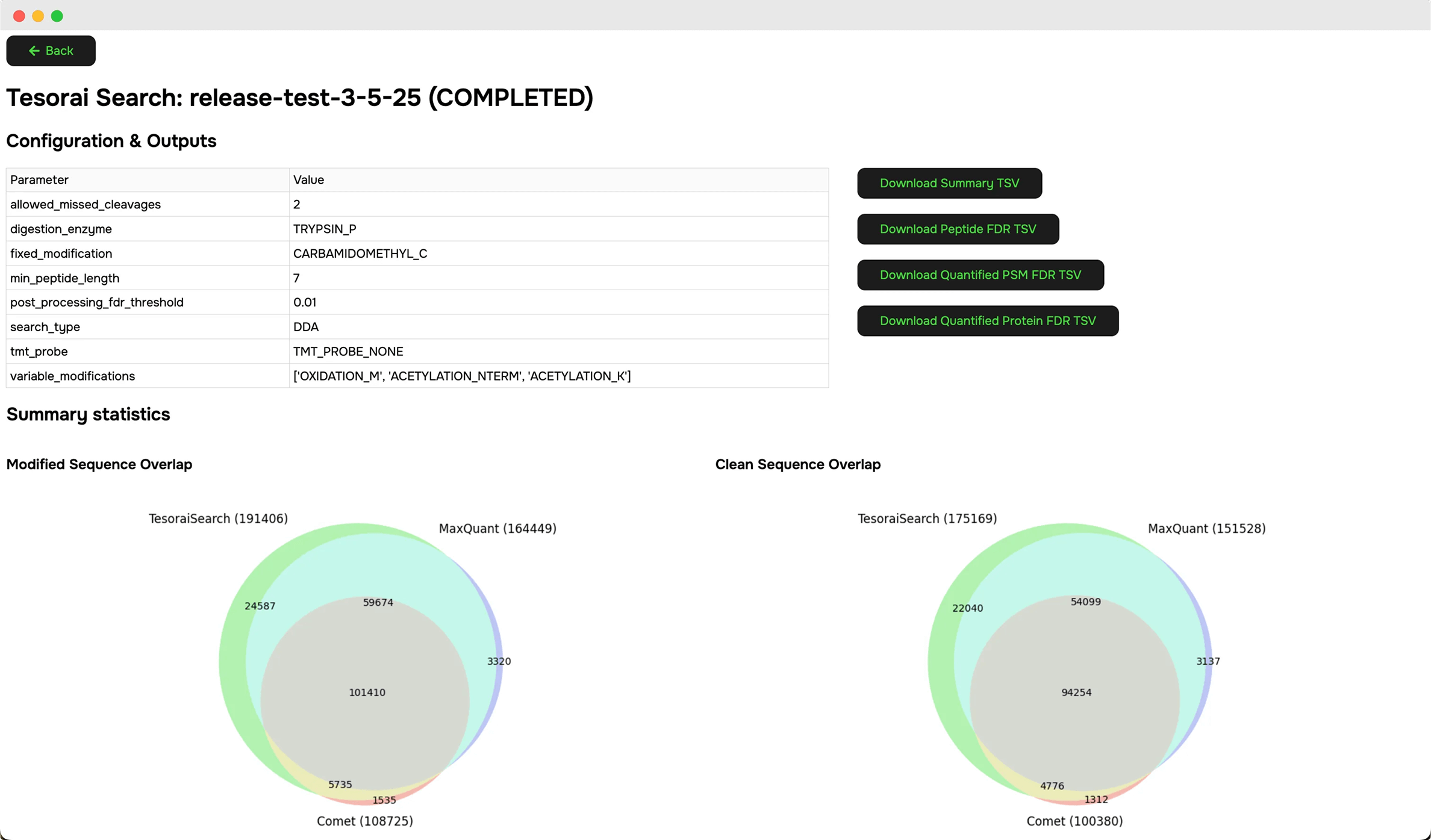The width and height of the screenshot is (1431, 840).
Task: Click the fixed_modification parameter cell
Action: click(148, 254)
